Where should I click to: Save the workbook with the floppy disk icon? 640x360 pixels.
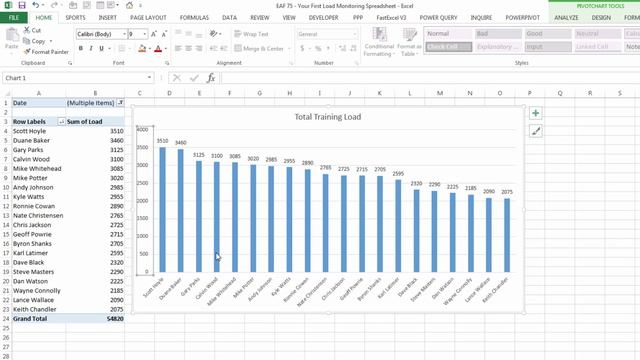22,5
